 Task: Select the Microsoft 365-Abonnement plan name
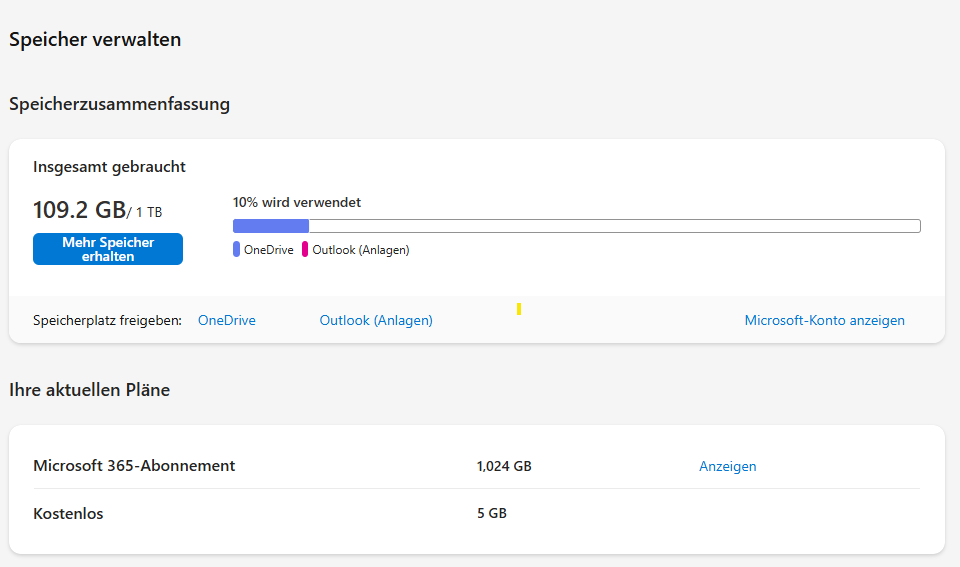[x=134, y=466]
